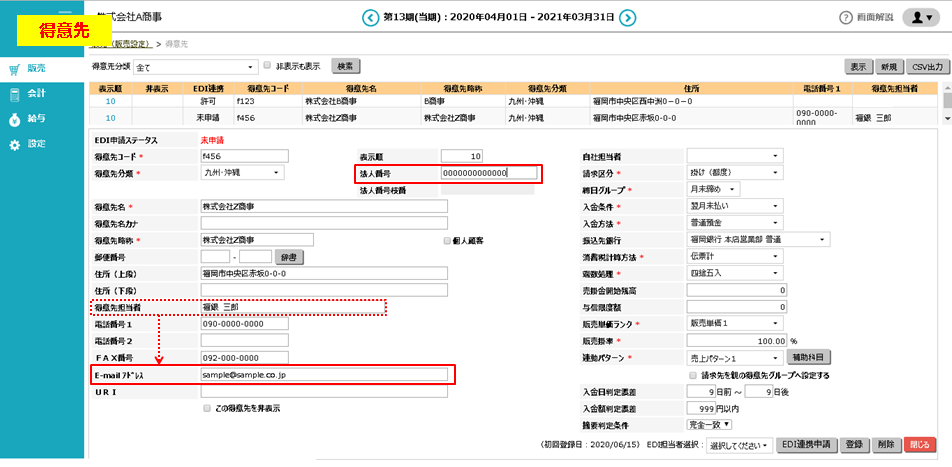Click the E-mail address input field

click(x=324, y=374)
